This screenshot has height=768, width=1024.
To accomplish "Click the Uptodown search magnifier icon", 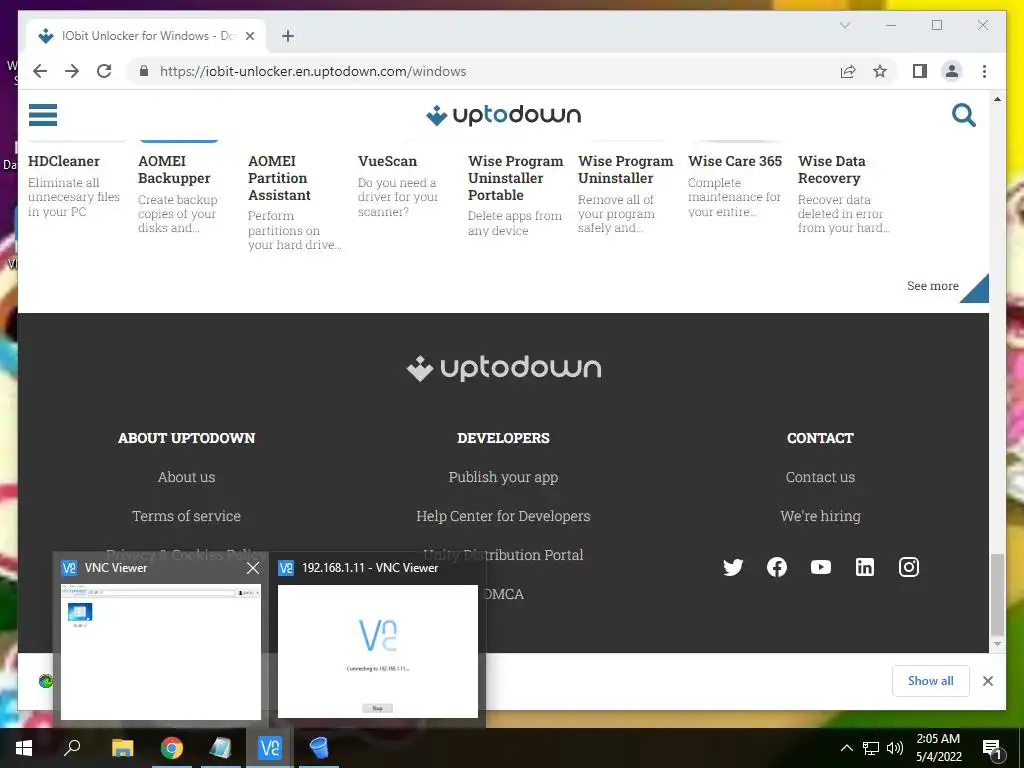I will click(963, 115).
